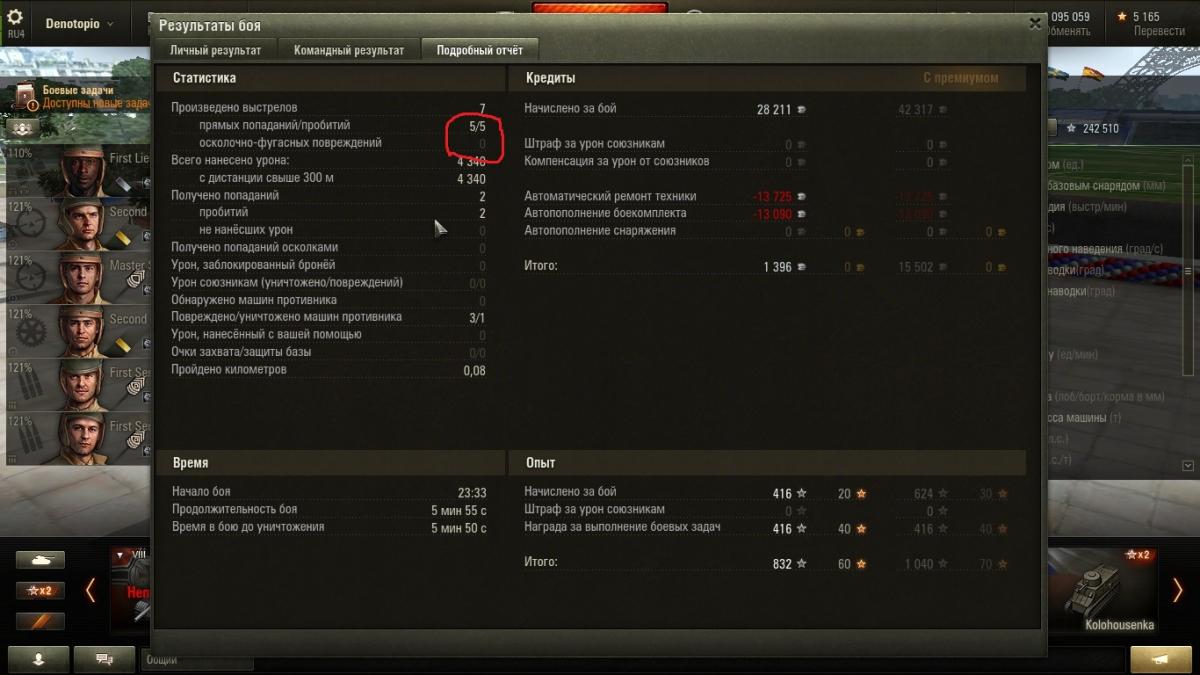
Task: Expand the vehicle parameters panel arrow
Action: (x=1188, y=465)
